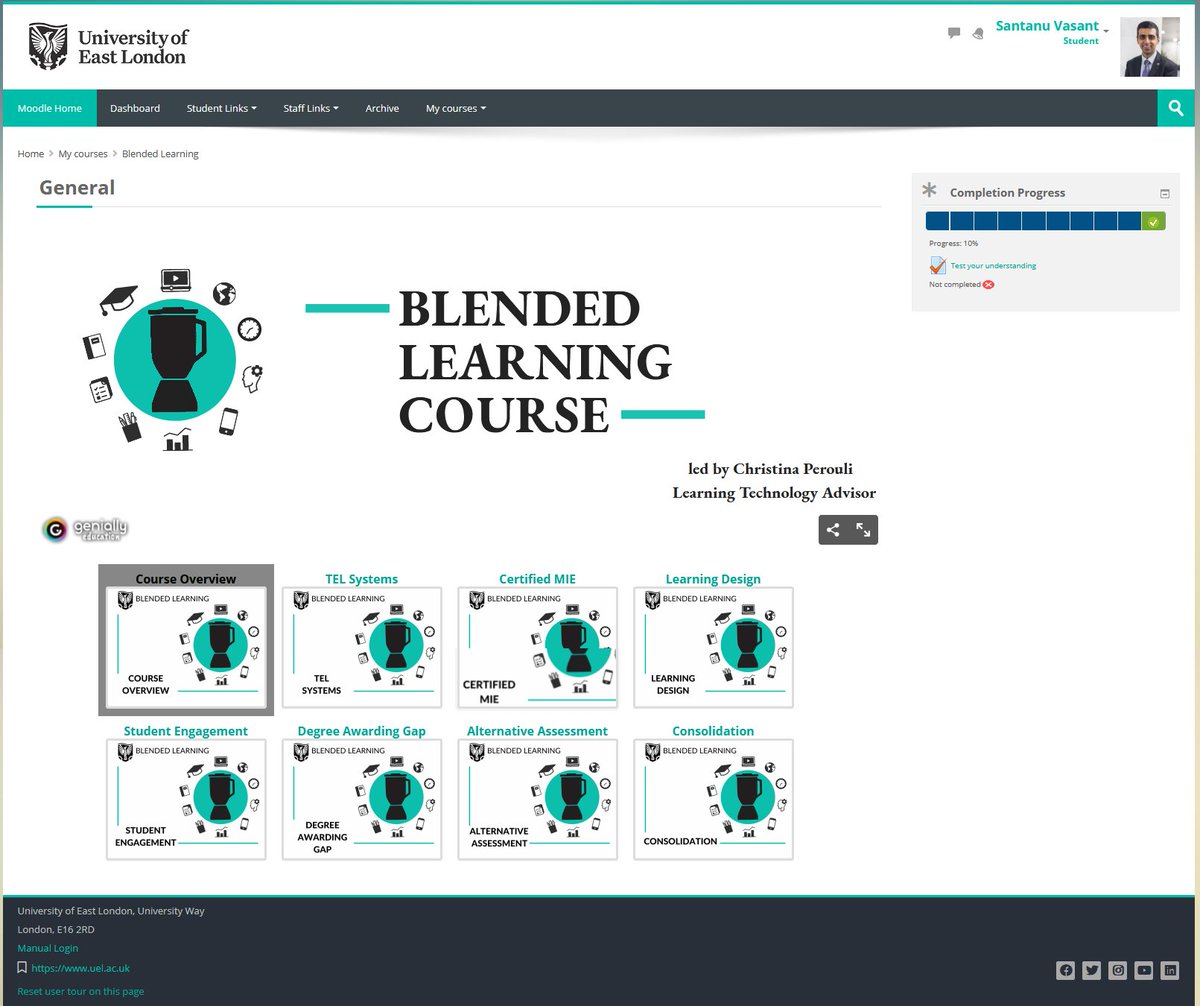Collapse the Completion Progress block

pyautogui.click(x=1165, y=194)
